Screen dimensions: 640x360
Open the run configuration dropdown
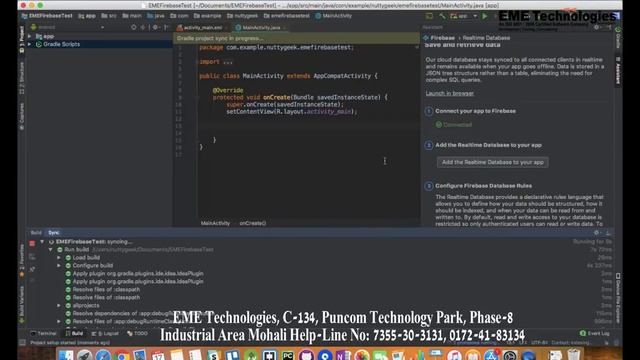[464, 16]
